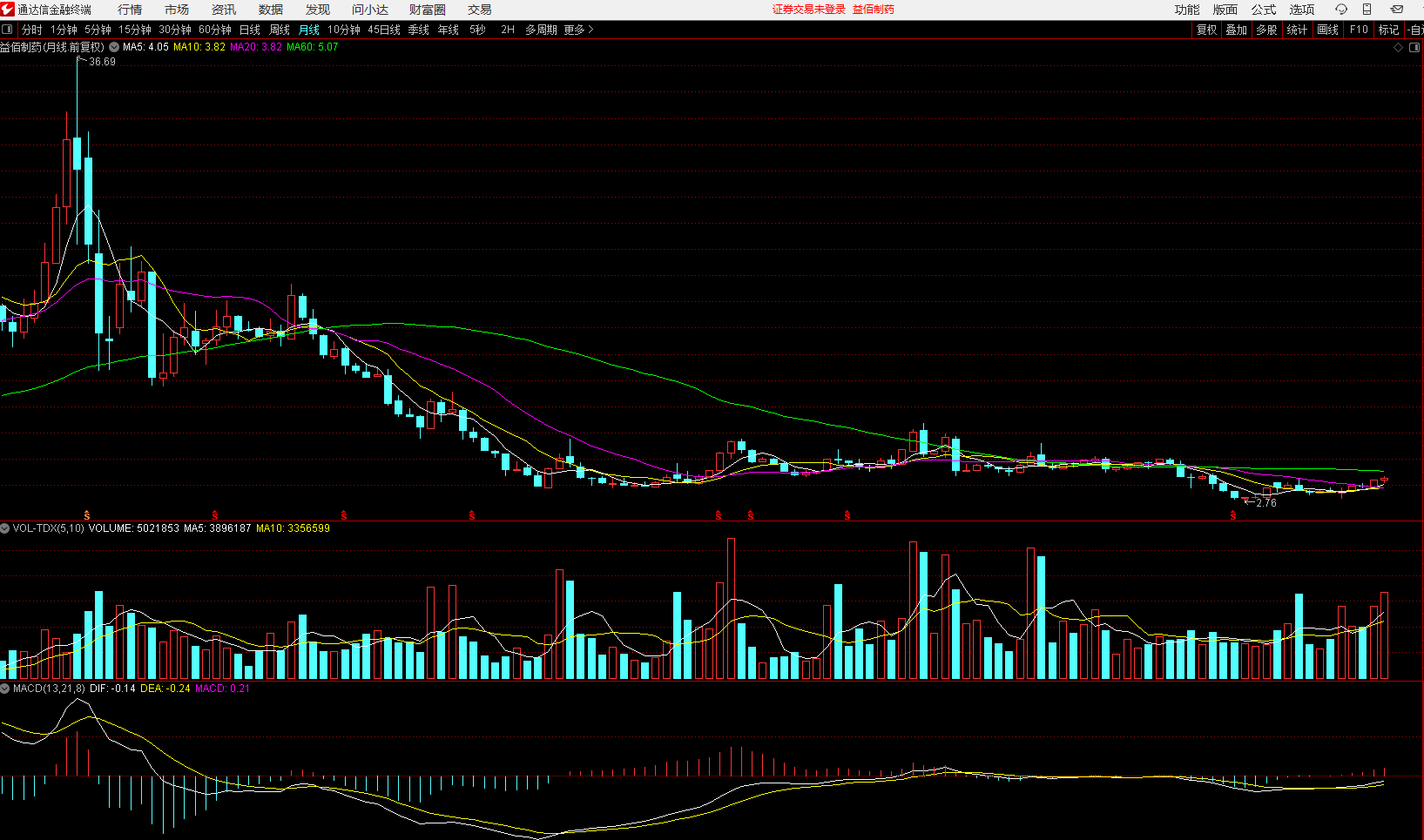Click the 多股 multi-stock button
Image resolution: width=1424 pixels, height=840 pixels.
[x=1266, y=30]
